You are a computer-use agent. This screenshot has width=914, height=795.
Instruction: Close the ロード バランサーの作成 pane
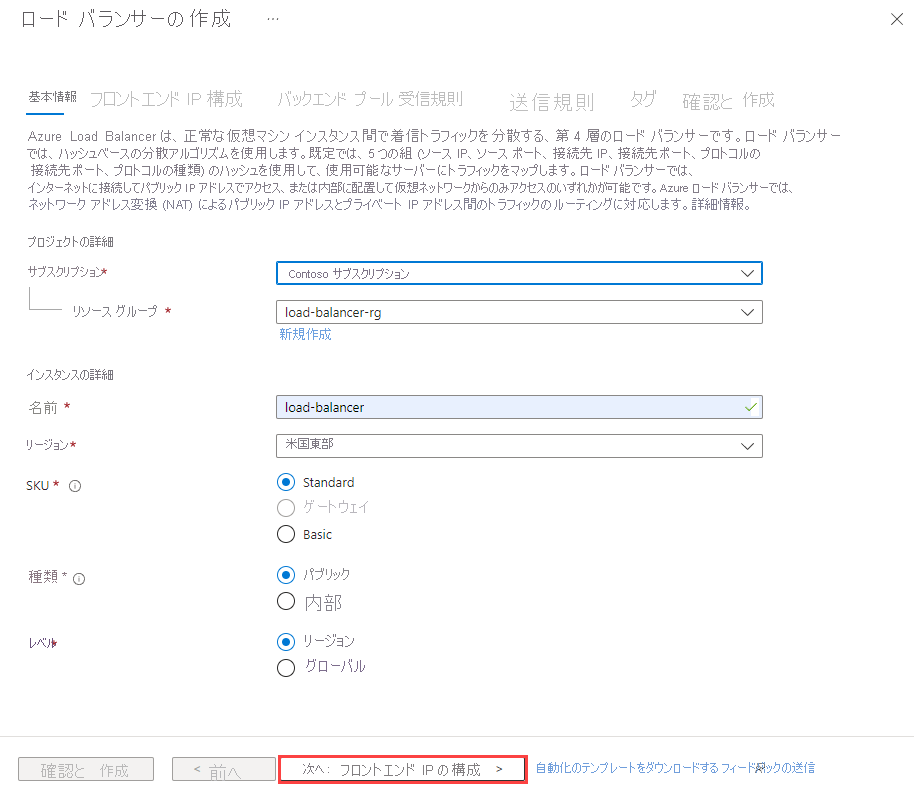click(x=897, y=19)
